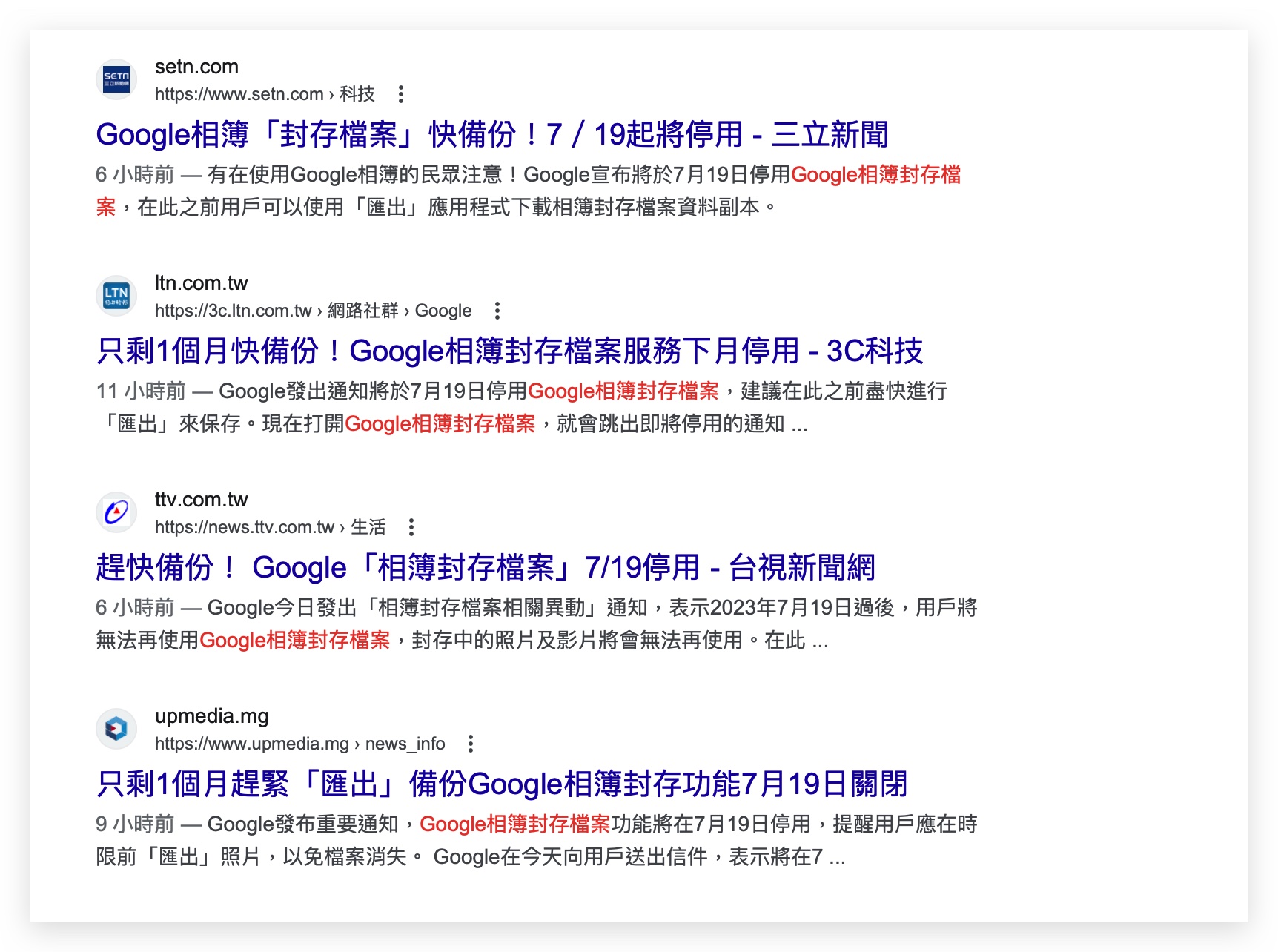Click the upmedia snippet starting with 9 小時前
The height and width of the screenshot is (952, 1278).
coord(537,840)
